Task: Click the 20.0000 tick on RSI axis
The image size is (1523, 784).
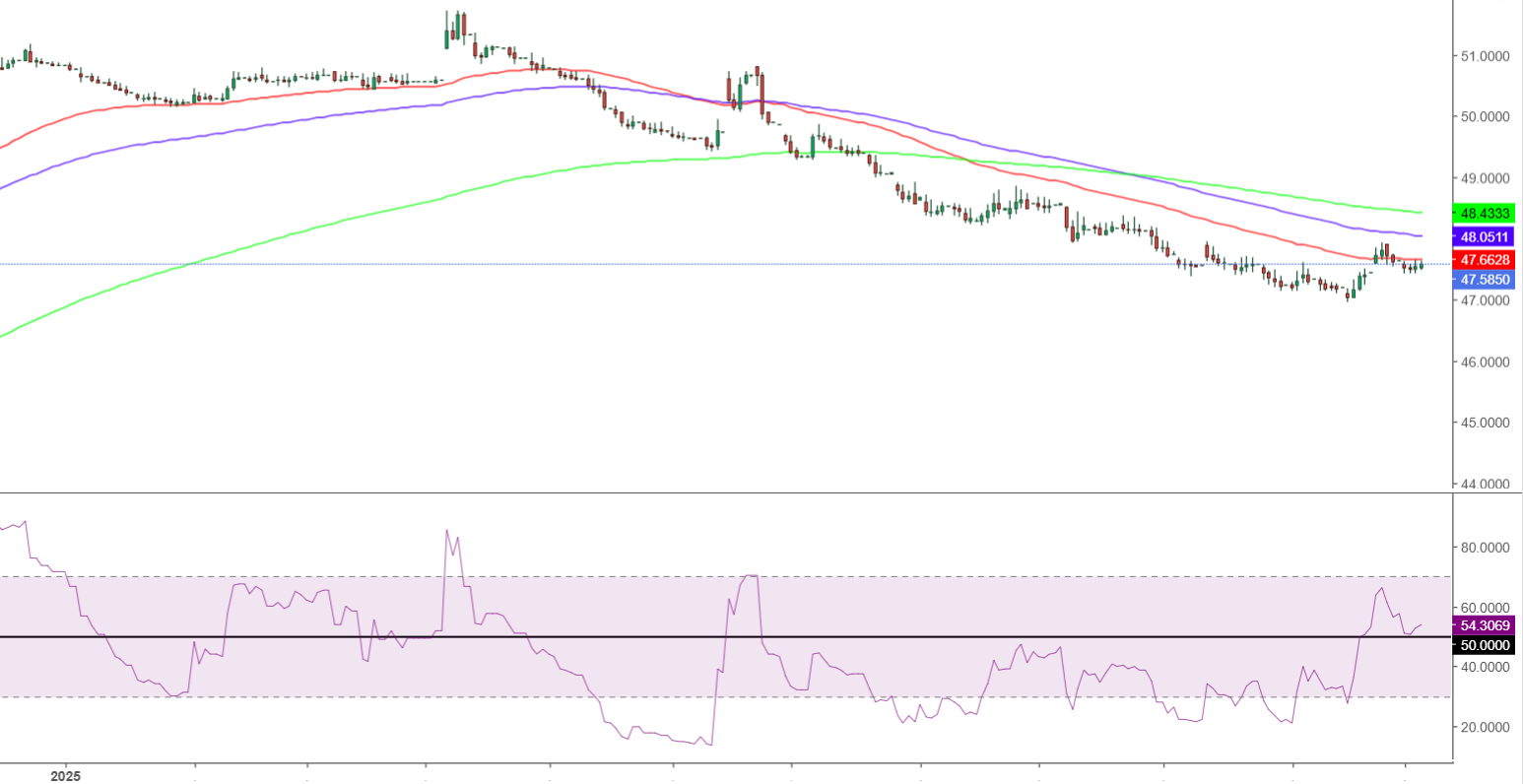Action: click(x=1486, y=727)
